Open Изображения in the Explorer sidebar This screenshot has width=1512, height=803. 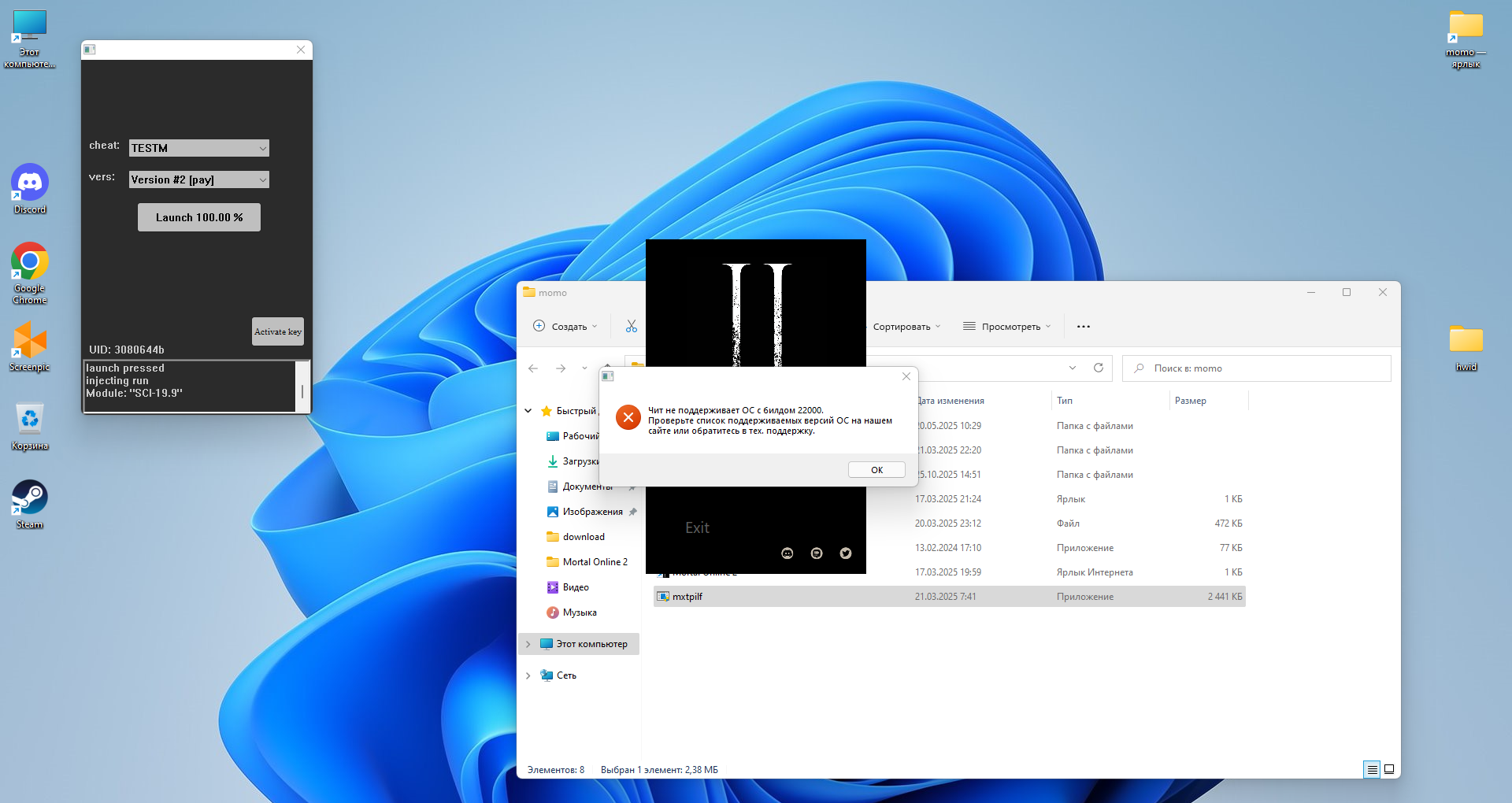pyautogui.click(x=591, y=512)
